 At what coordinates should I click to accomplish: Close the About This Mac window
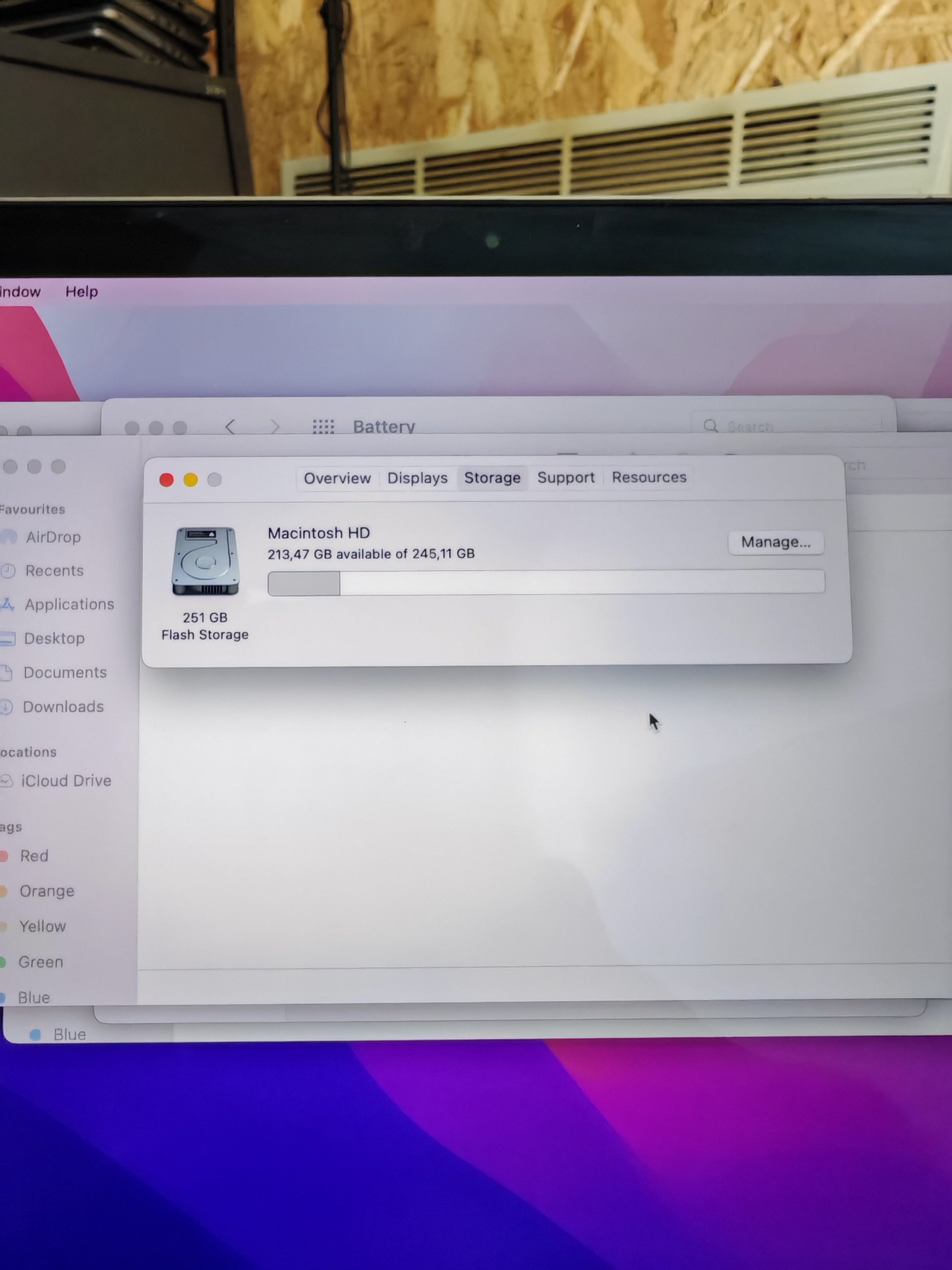click(x=166, y=480)
